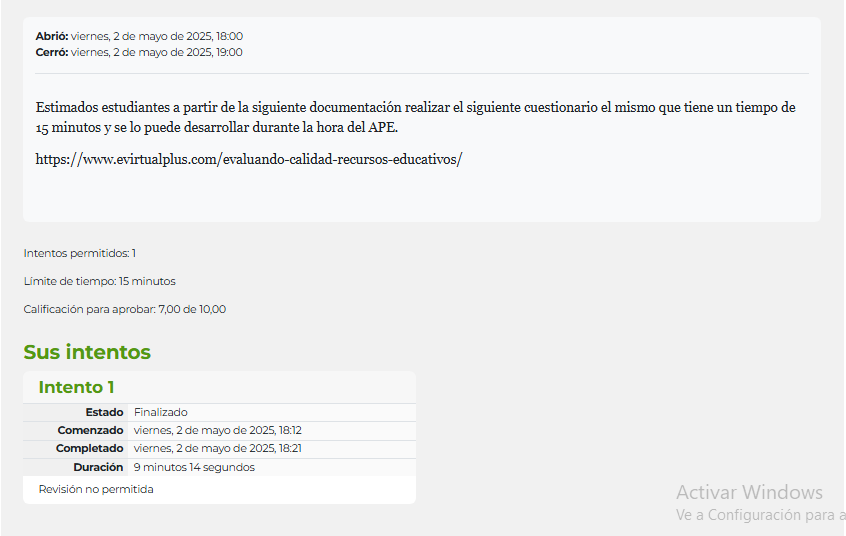
Task: Click the "9 minutos 14 segundos" duration value
Action: point(194,467)
